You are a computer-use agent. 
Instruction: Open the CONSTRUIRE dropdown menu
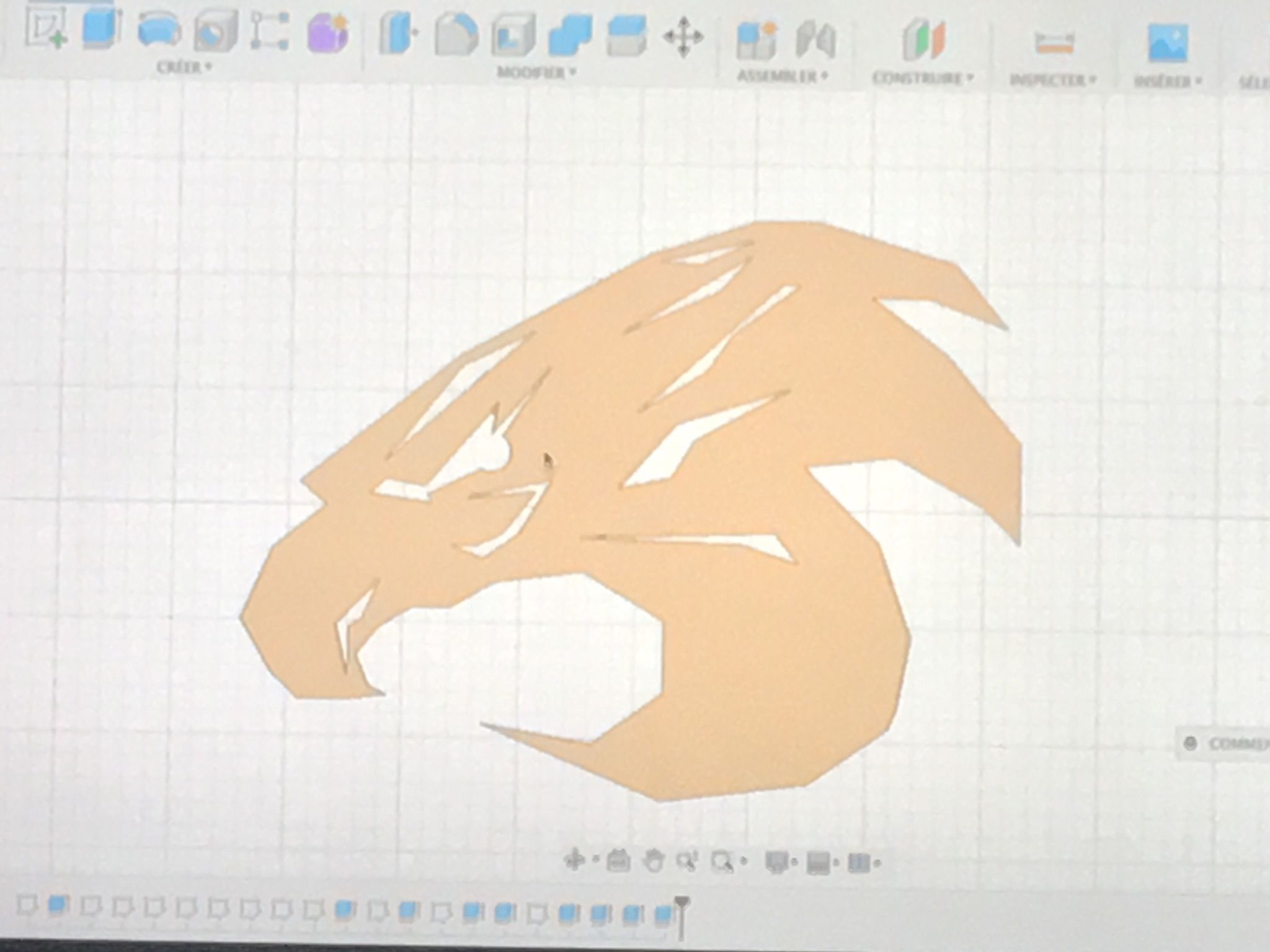coord(923,78)
